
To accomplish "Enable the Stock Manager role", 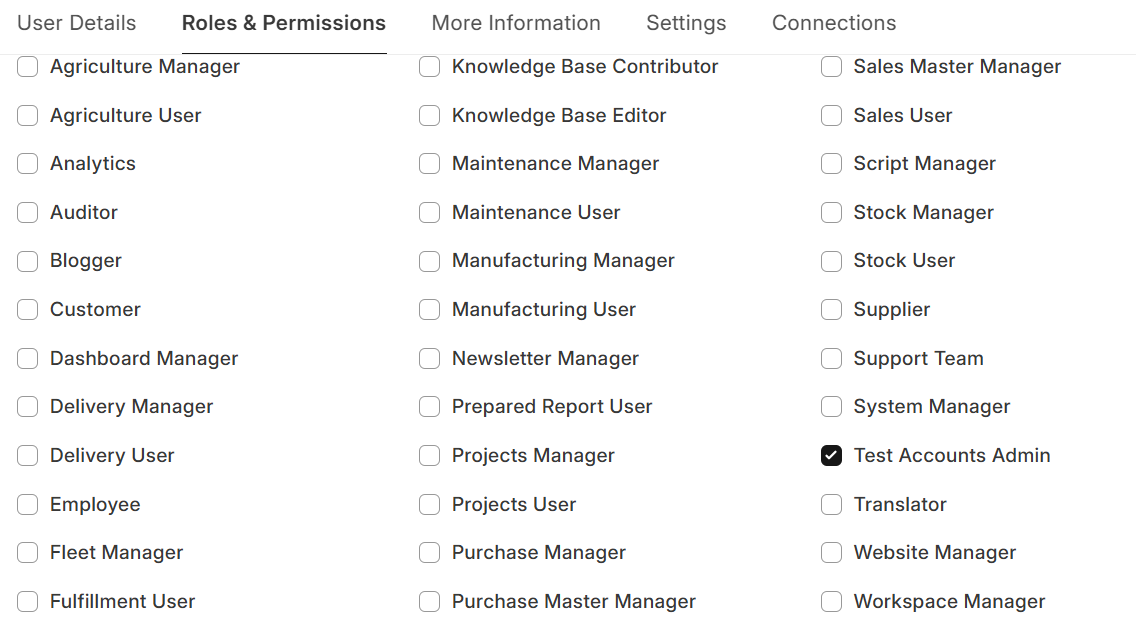I will 831,213.
